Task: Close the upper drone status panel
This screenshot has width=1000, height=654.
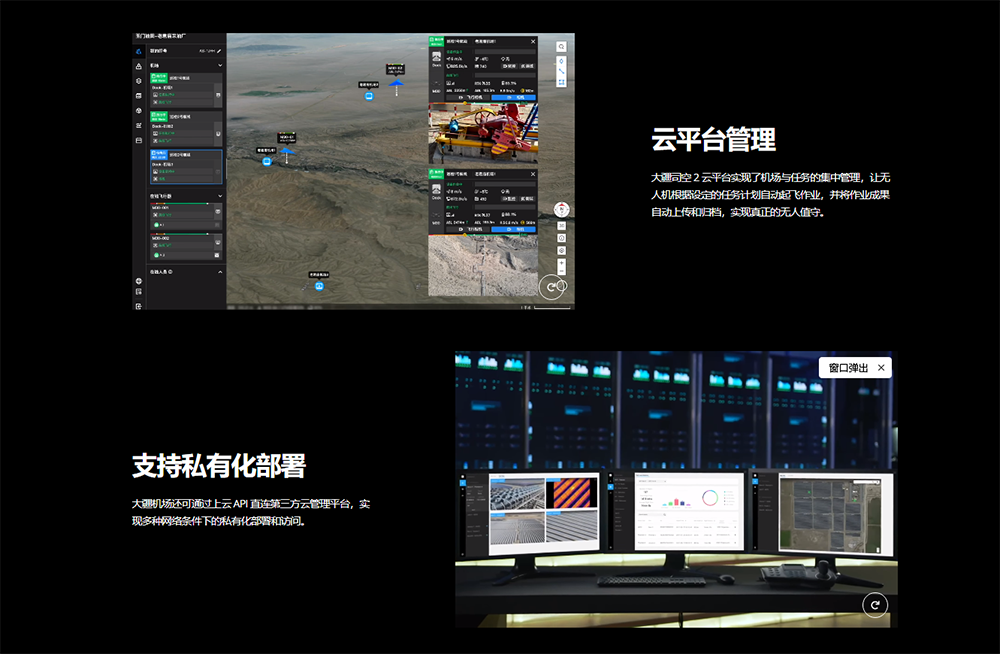Action: tap(533, 42)
